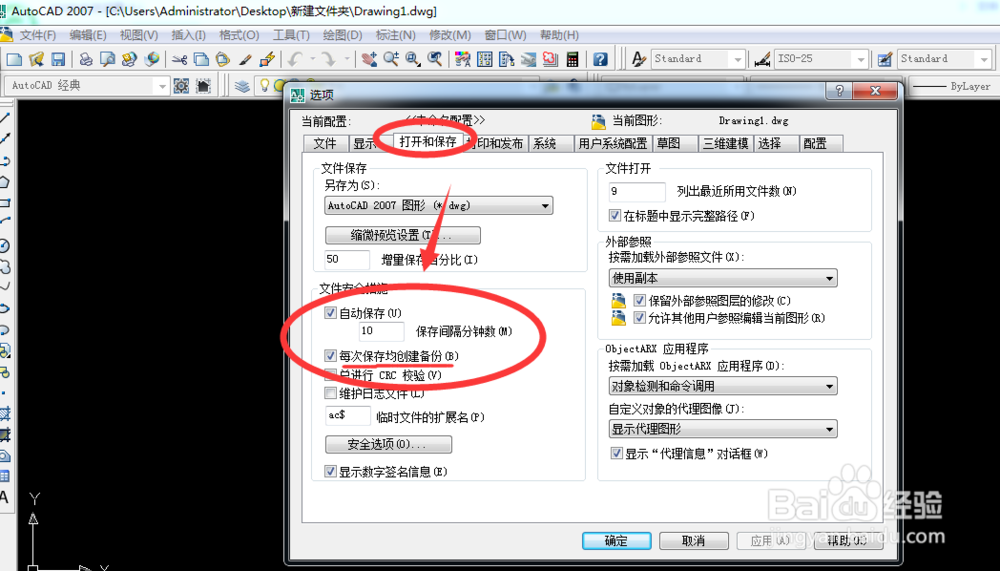This screenshot has width=1000, height=571.
Task: Click the Zoom Previous icon
Action: [435, 59]
